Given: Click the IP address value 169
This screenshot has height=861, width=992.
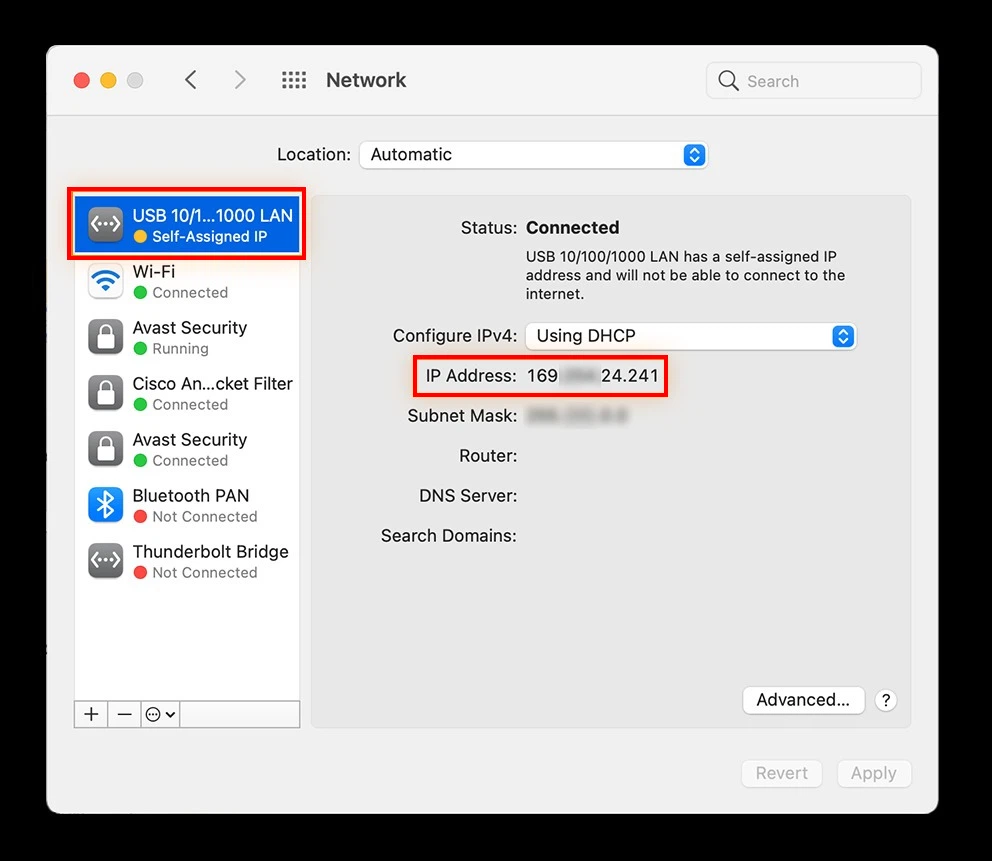Looking at the screenshot, I should (593, 376).
